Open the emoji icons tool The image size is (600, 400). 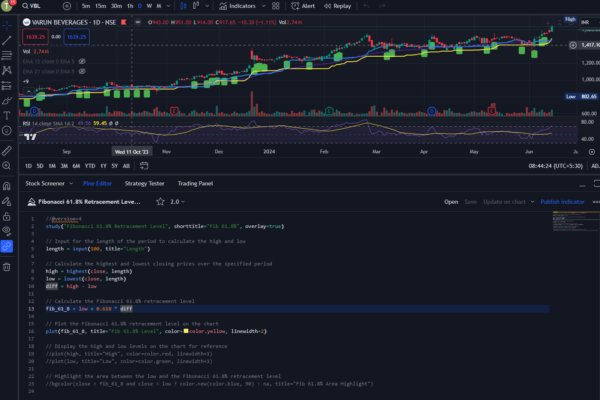point(7,131)
